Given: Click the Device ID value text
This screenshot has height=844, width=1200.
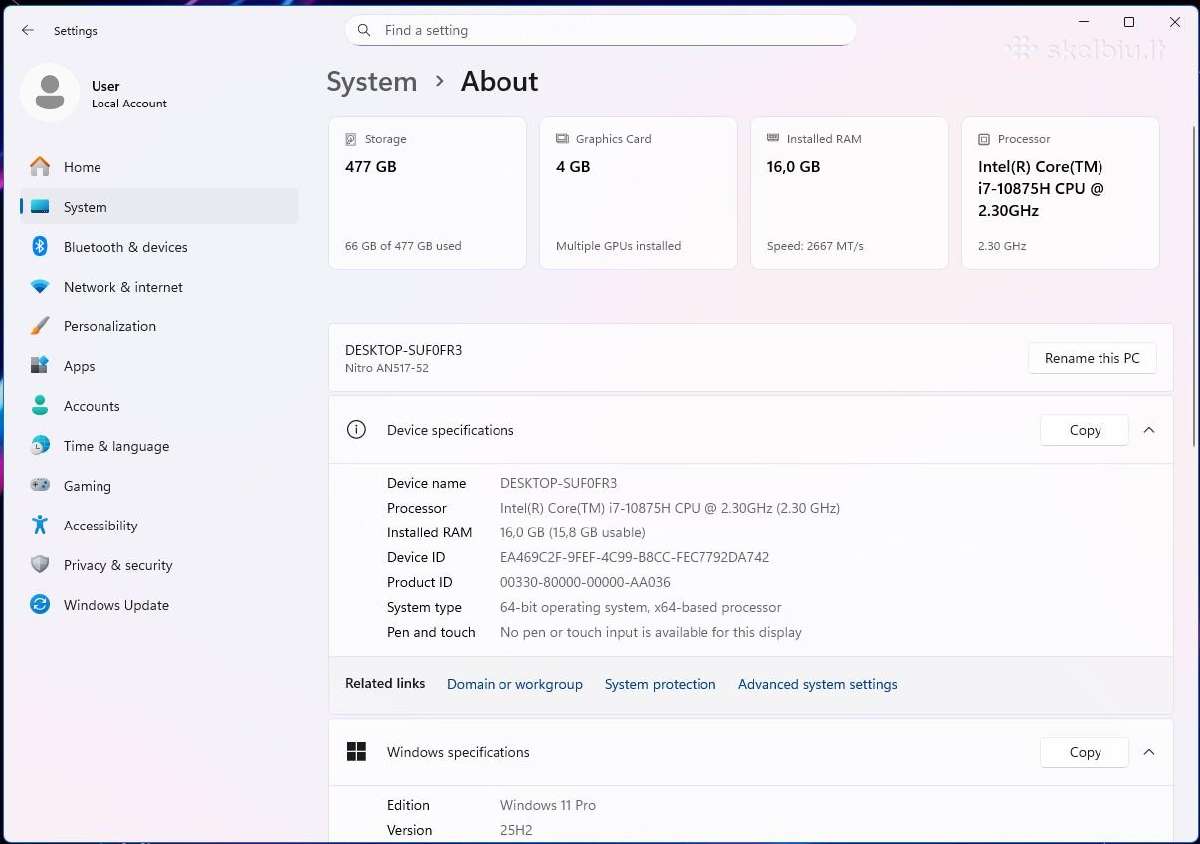Looking at the screenshot, I should (x=635, y=557).
